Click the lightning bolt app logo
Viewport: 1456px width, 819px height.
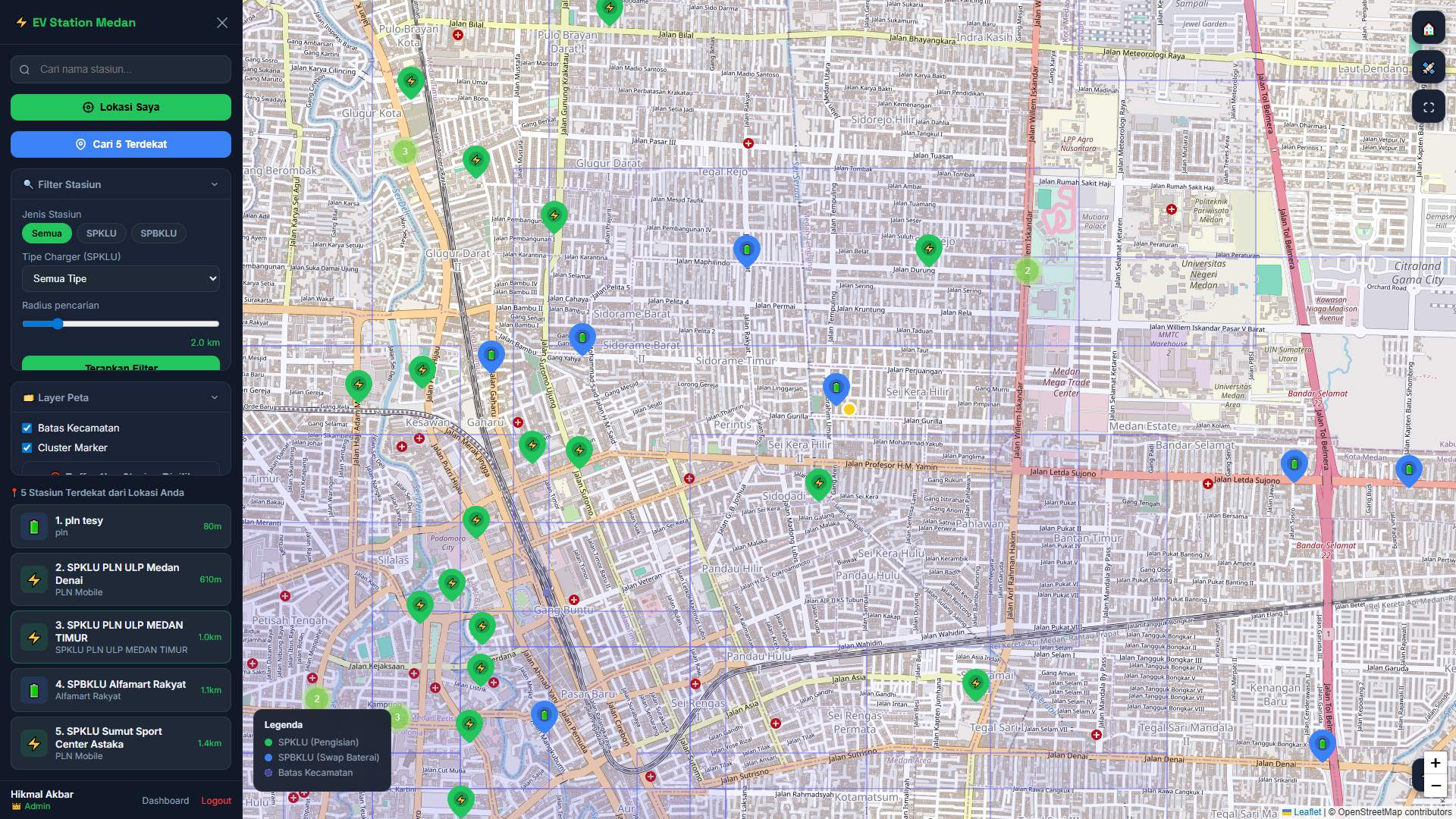coord(21,23)
